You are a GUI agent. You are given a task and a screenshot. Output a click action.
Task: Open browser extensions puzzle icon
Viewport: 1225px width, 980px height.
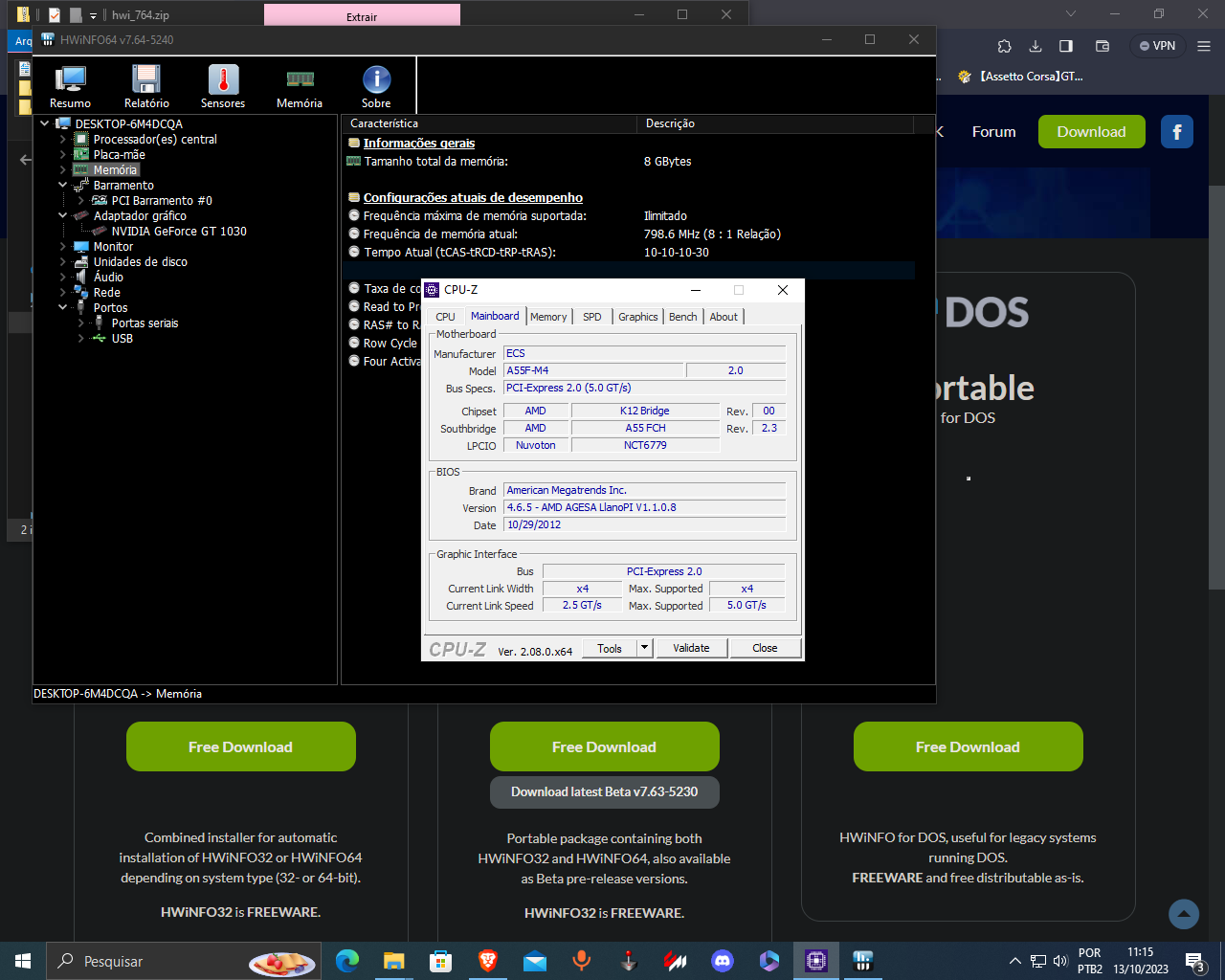1004,46
